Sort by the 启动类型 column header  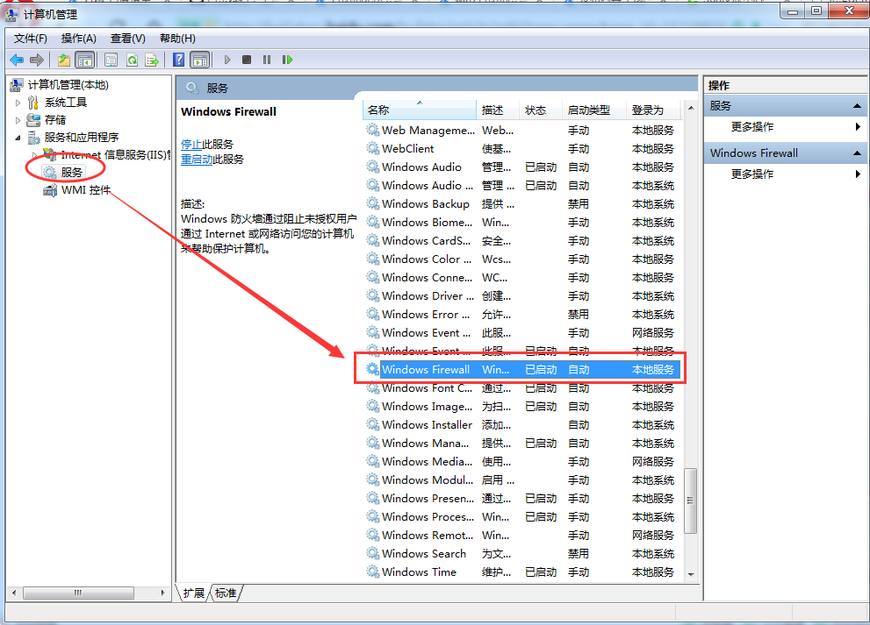(x=595, y=110)
